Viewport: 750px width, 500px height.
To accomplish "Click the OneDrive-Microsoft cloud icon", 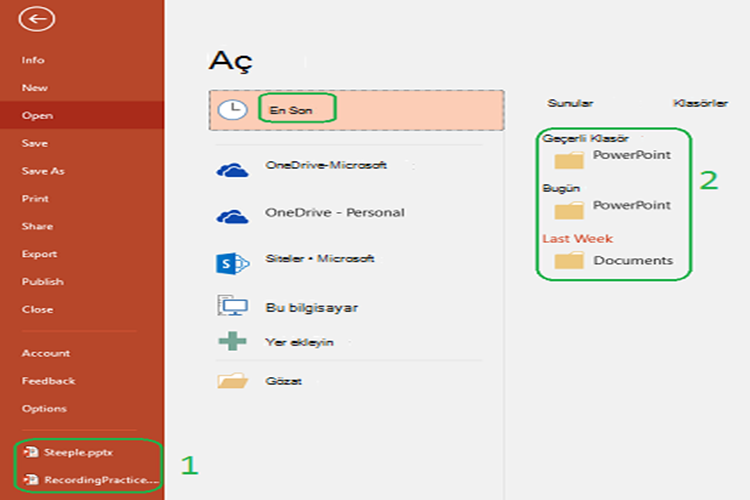I will 232,169.
